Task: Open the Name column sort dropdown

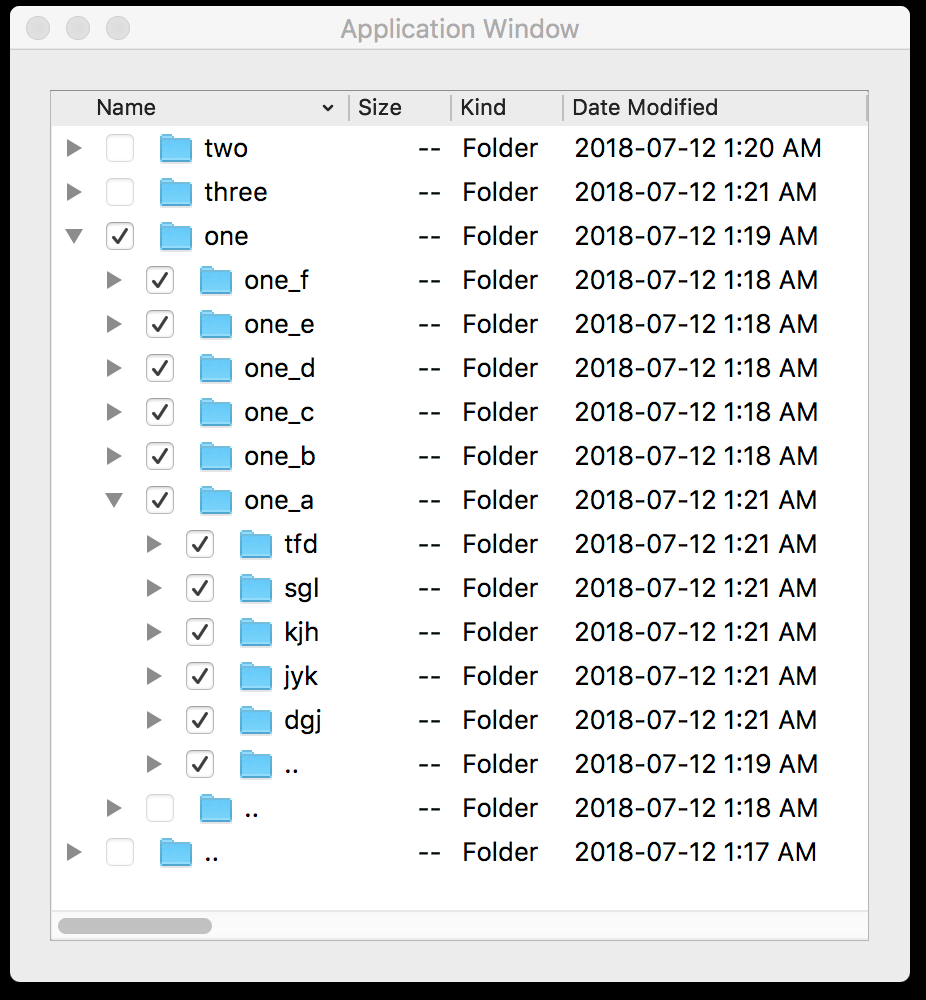Action: coord(330,107)
